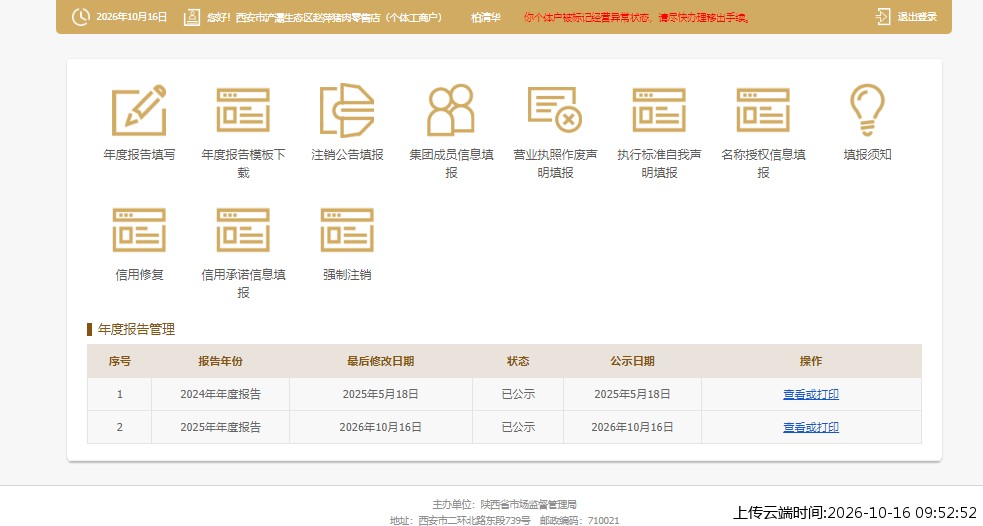This screenshot has width=983, height=526.
Task: Open the 强制注销 icon
Action: (x=347, y=230)
